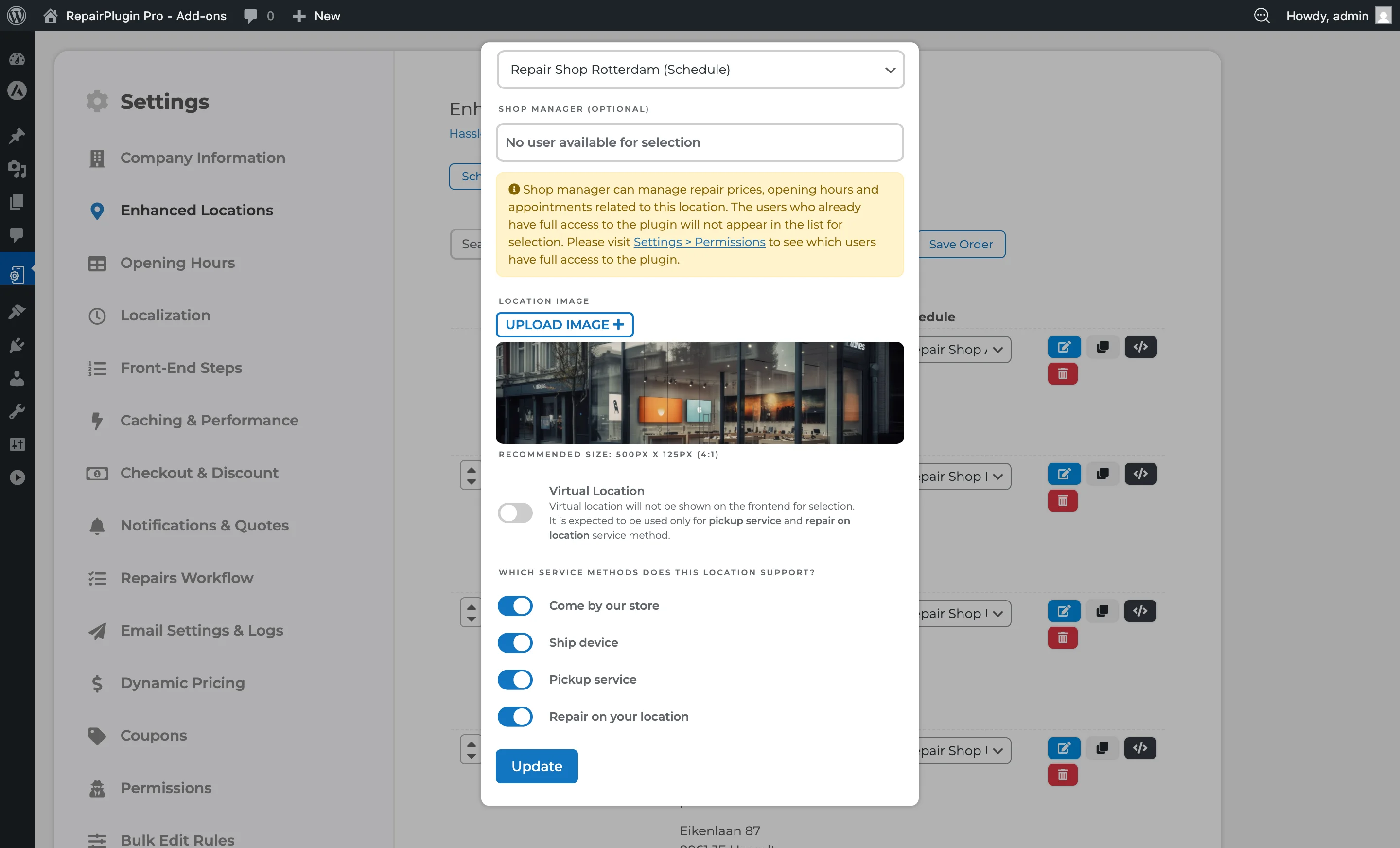This screenshot has height=848, width=1400.
Task: Click the location storefront image thumbnail
Action: tap(699, 393)
